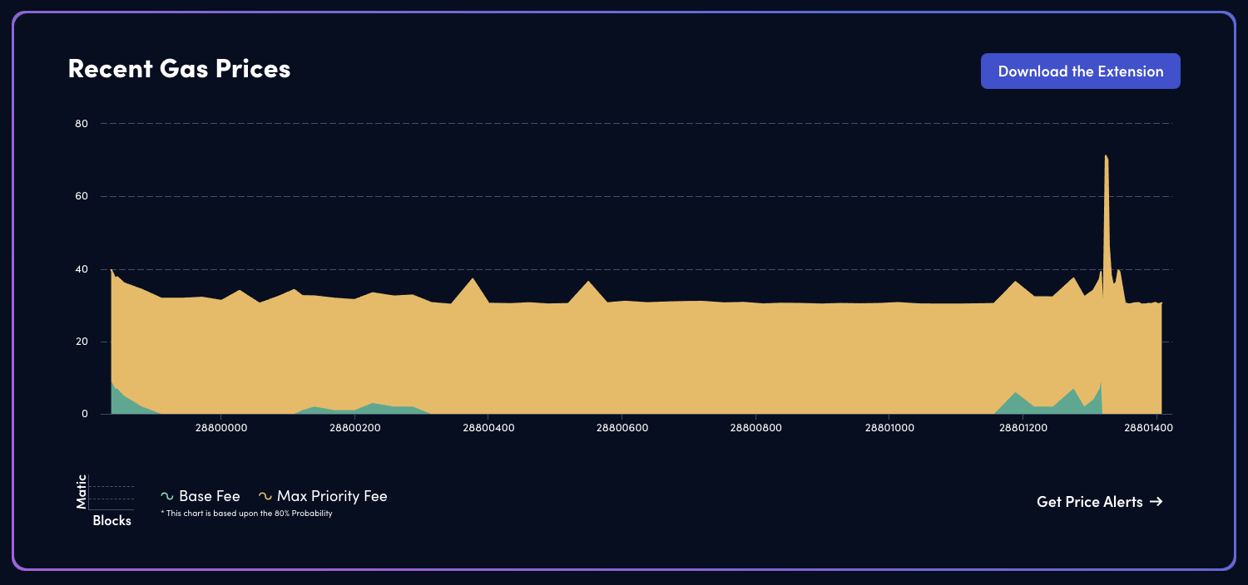Open the Get Price Alerts link
Viewport: 1248px width, 585px height.
pyautogui.click(x=1089, y=502)
